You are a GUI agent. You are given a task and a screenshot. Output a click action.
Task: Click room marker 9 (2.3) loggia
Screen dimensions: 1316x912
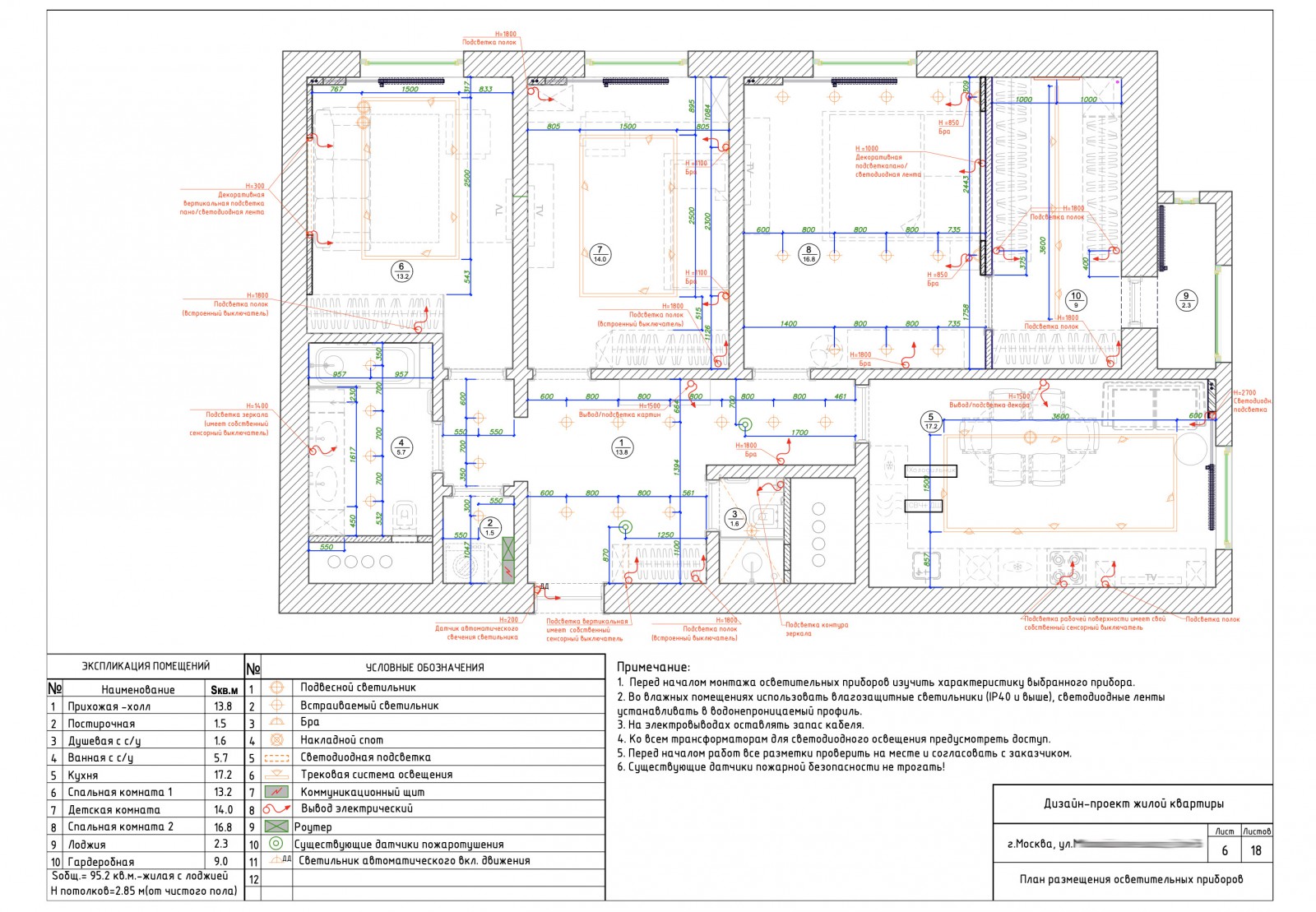(1186, 300)
